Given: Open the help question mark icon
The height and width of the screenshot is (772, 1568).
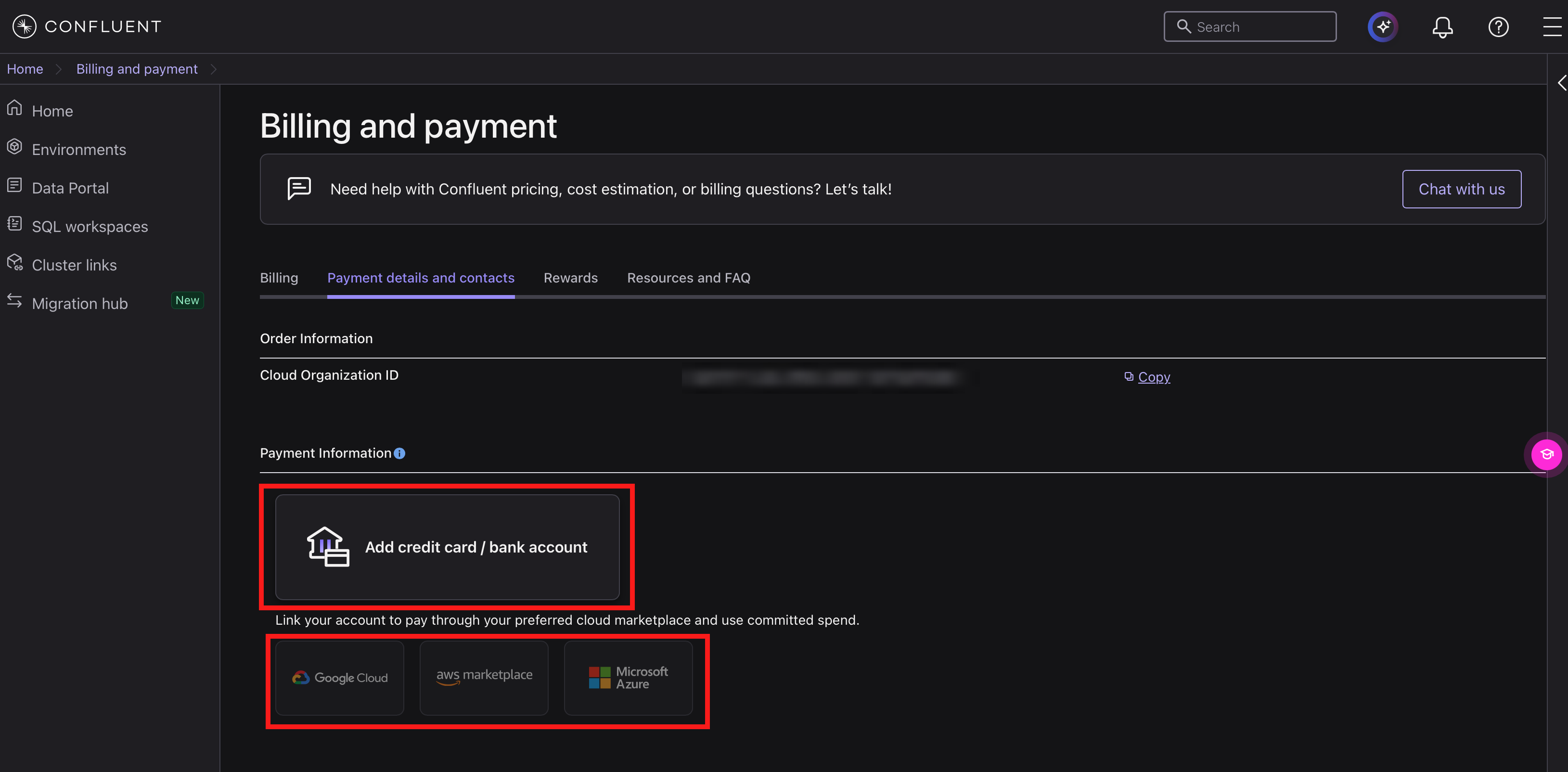Looking at the screenshot, I should pyautogui.click(x=1498, y=27).
